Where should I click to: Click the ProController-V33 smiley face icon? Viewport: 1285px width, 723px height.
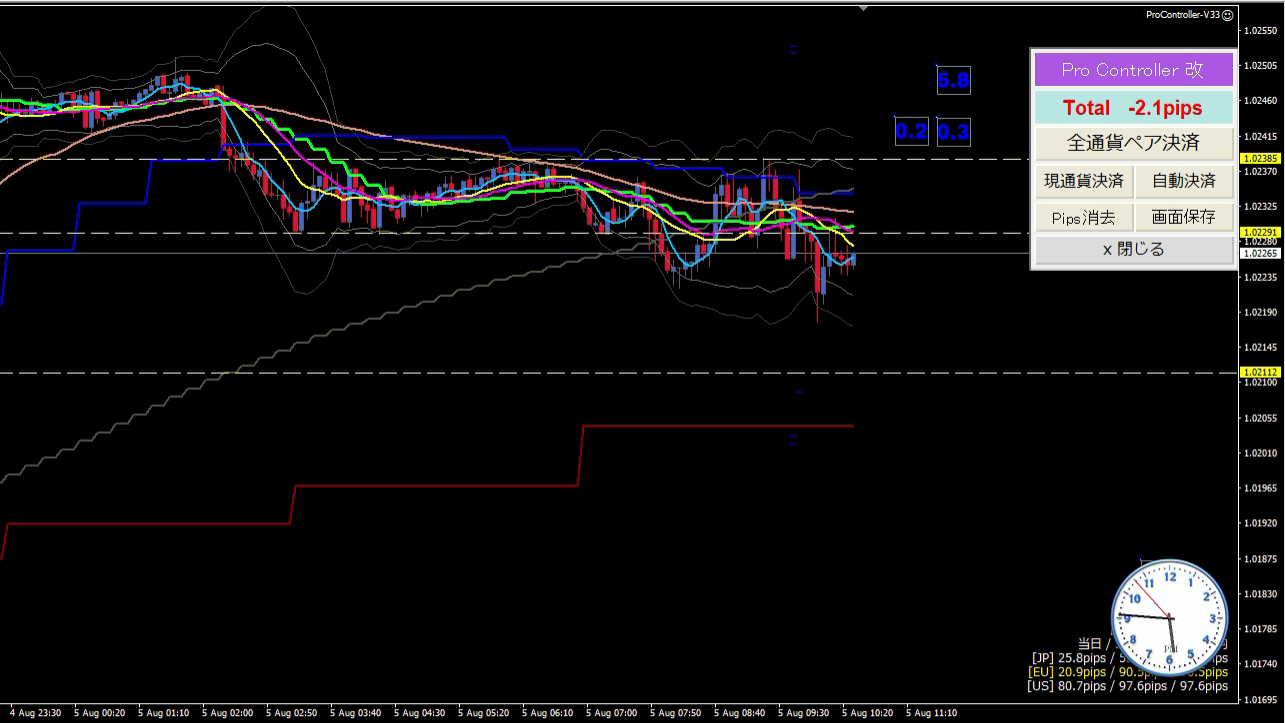point(1228,15)
